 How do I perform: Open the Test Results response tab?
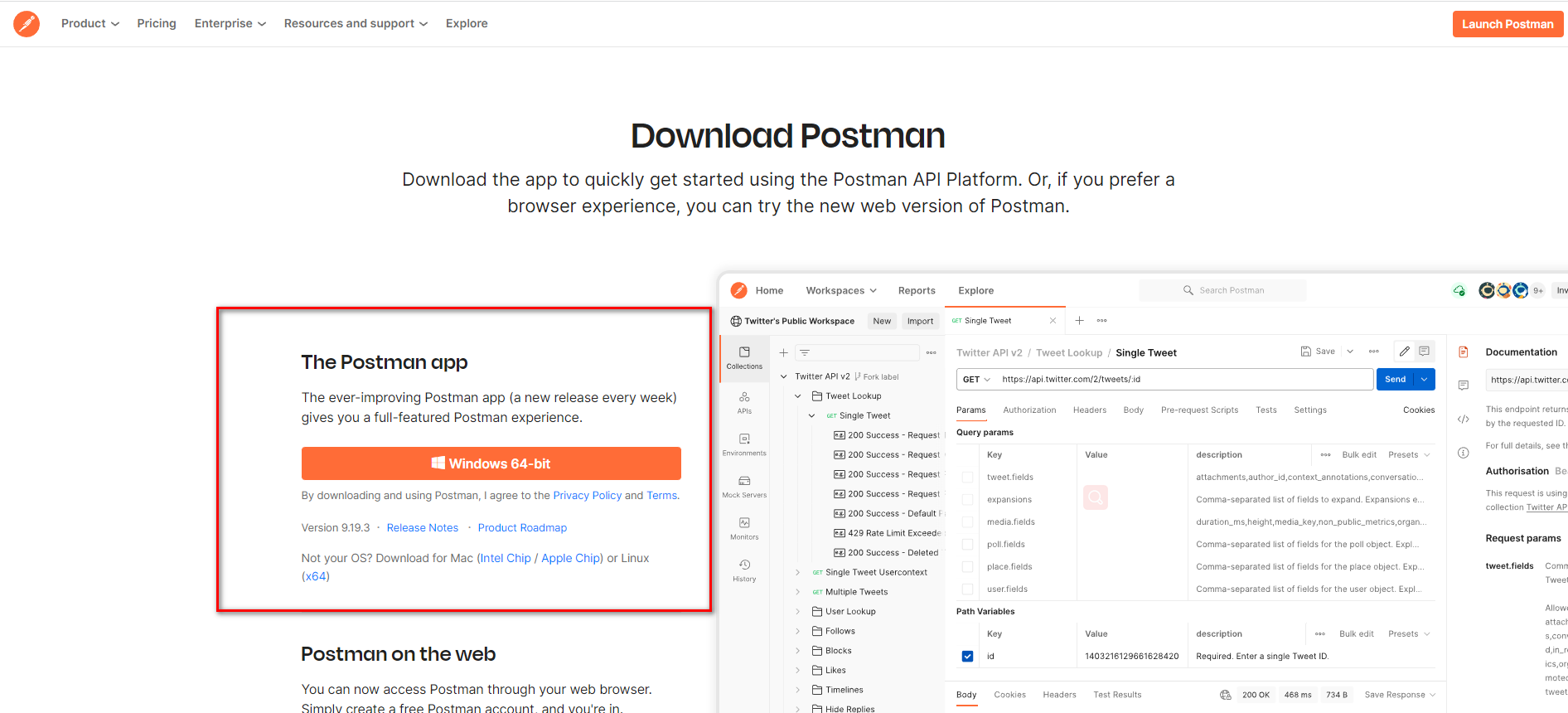[x=1117, y=695]
